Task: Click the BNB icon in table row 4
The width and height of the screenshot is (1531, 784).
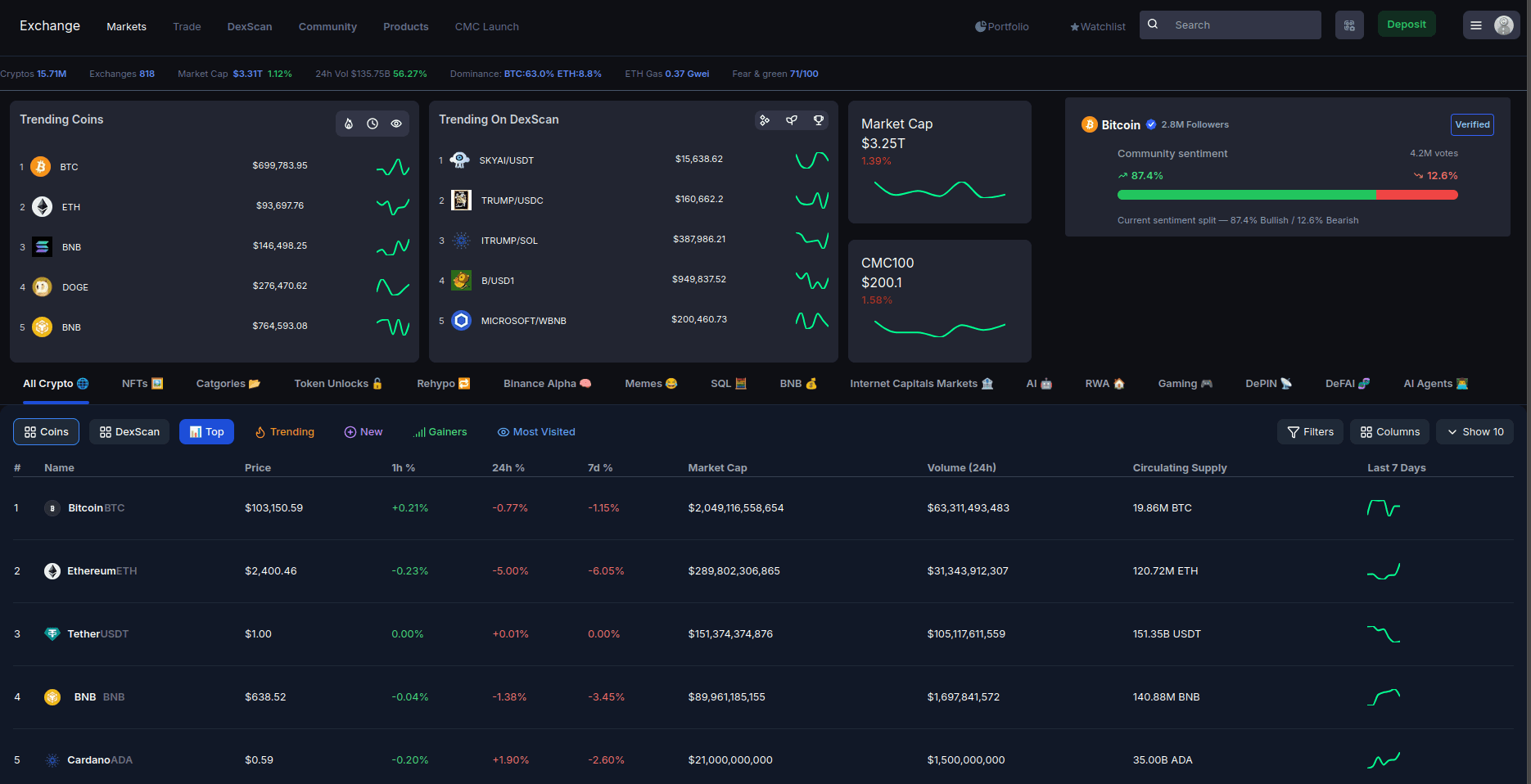Action: 52,697
